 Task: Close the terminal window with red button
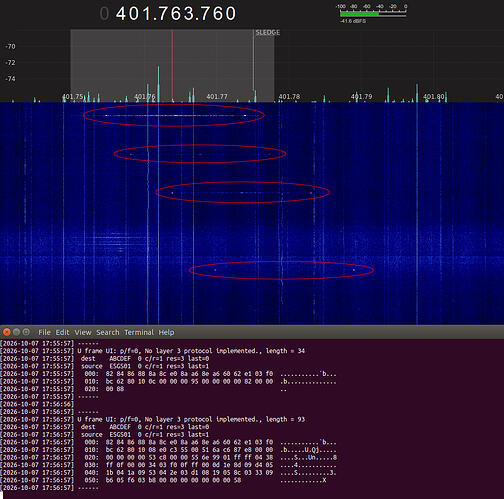click(x=7, y=332)
